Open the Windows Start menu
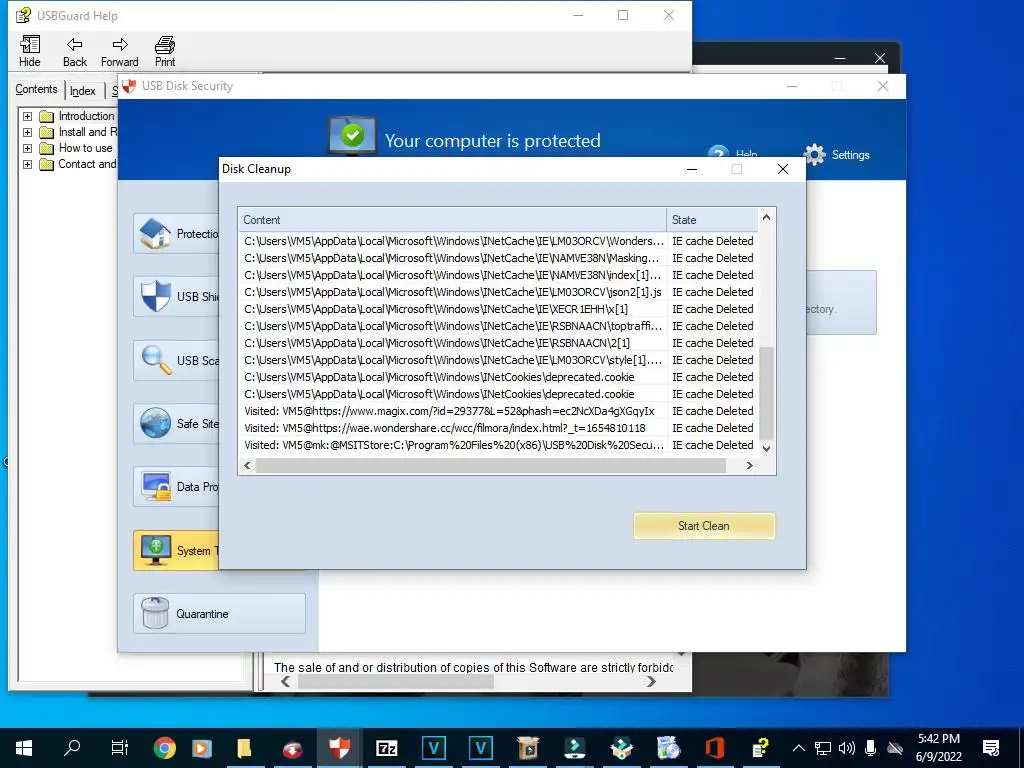Image resolution: width=1024 pixels, height=768 pixels. [x=24, y=748]
